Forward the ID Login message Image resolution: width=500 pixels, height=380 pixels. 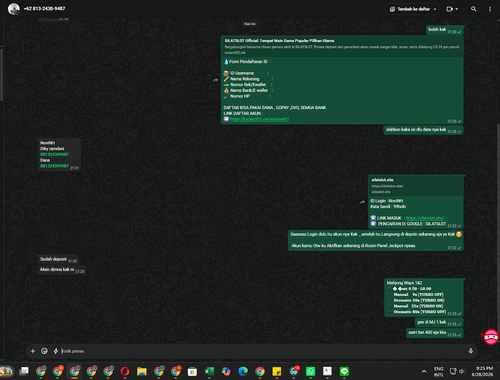[362, 202]
